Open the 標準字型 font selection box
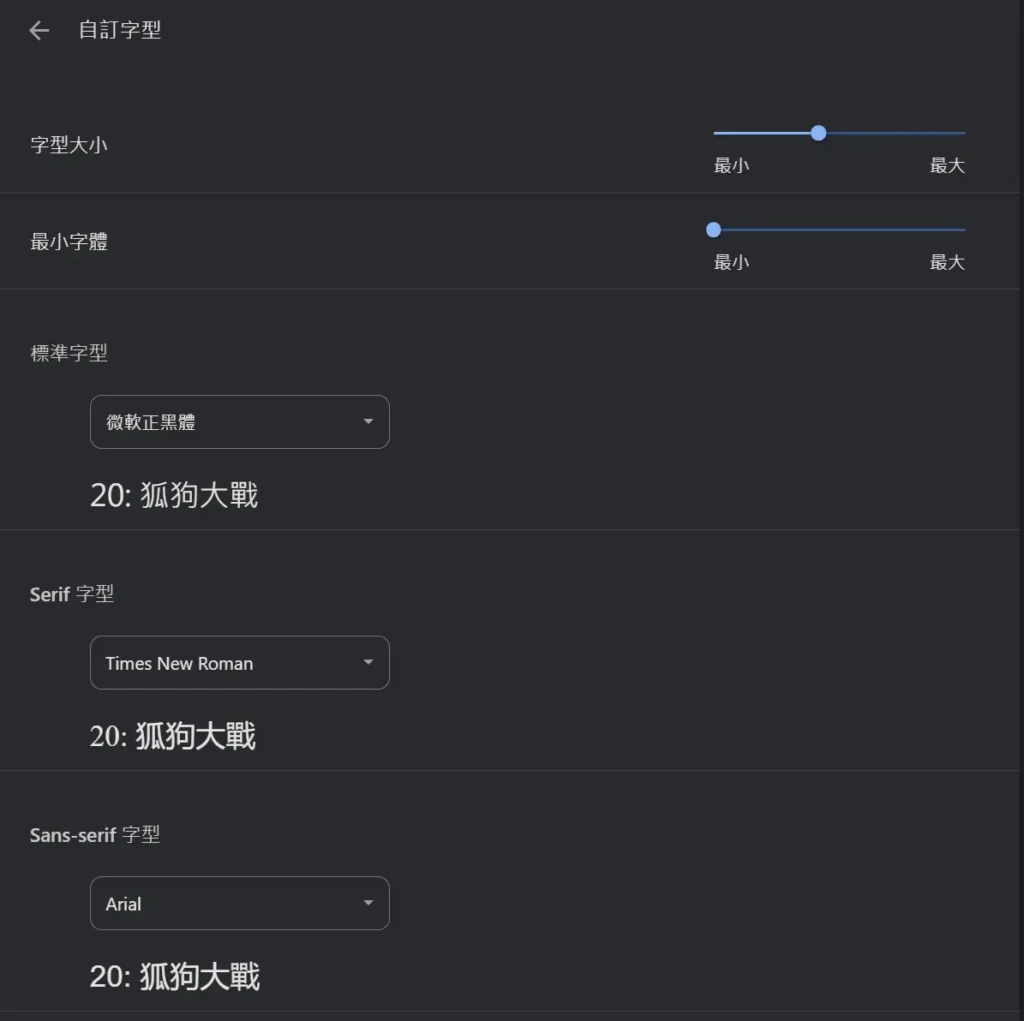1024x1021 pixels. (240, 421)
